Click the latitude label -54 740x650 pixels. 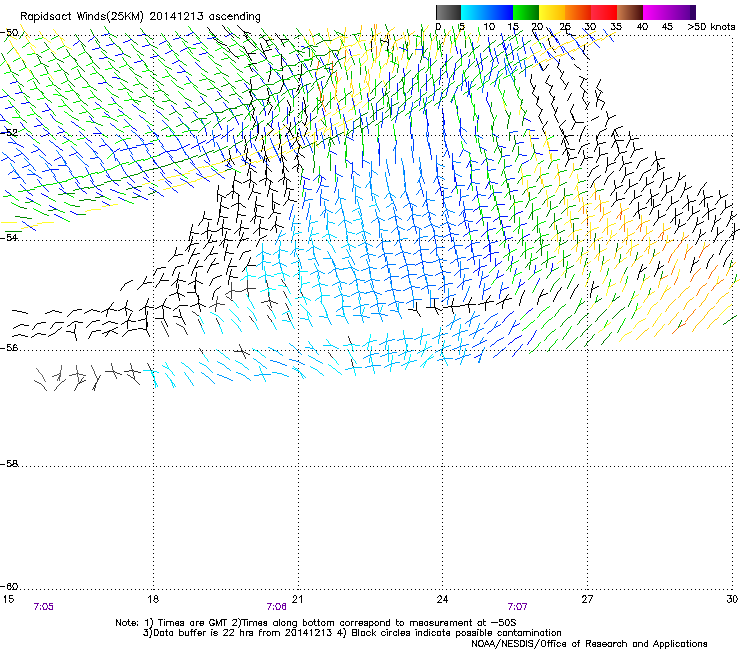[9, 237]
